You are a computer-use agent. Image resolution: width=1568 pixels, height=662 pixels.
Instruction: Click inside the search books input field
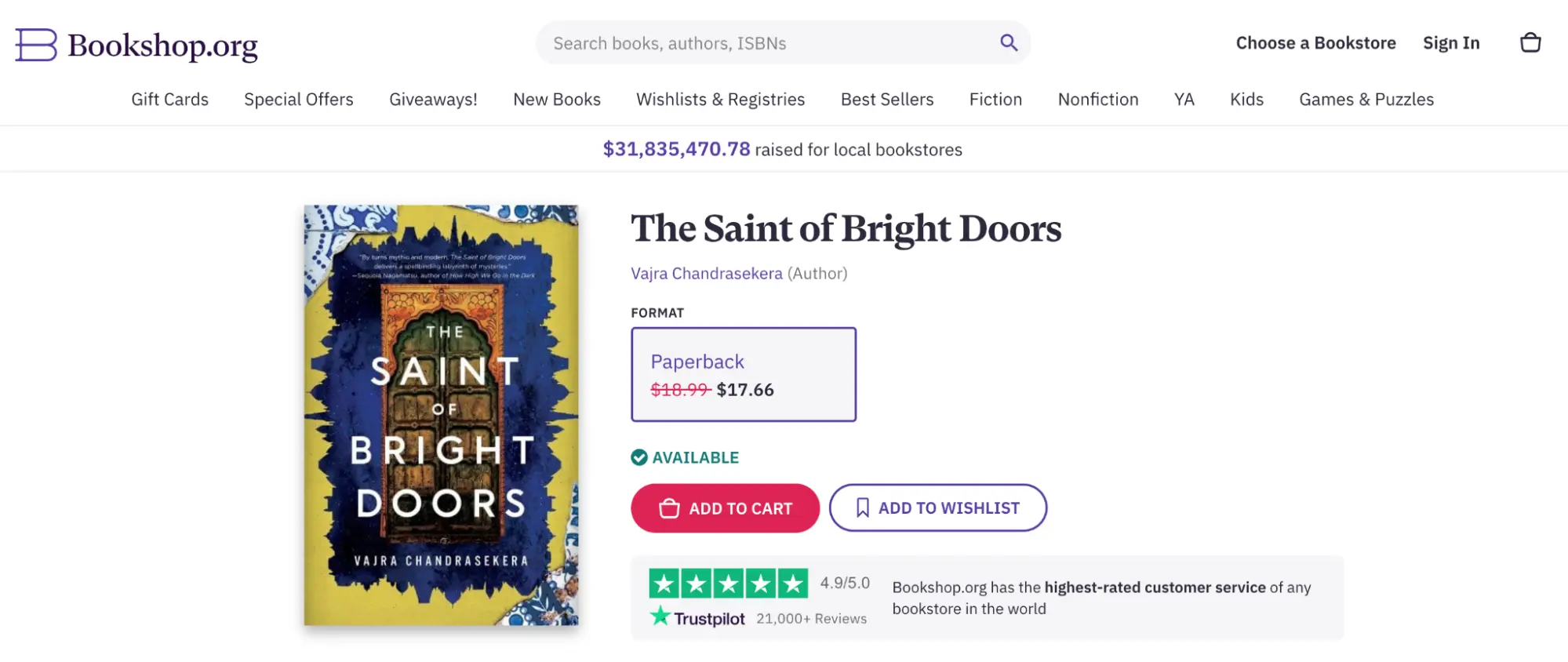[x=745, y=42]
